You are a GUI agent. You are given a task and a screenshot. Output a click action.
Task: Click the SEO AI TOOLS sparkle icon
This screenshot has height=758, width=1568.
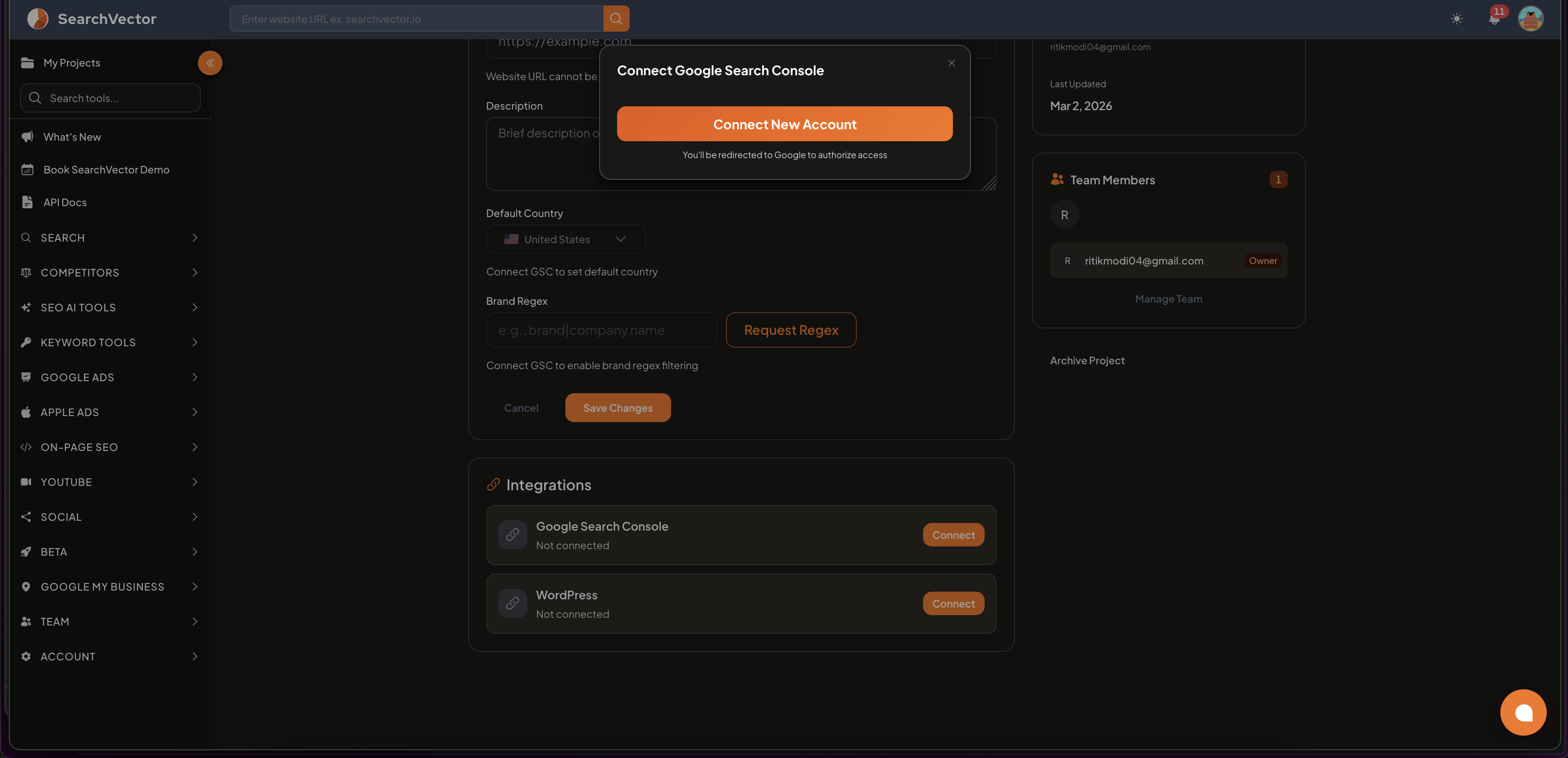pos(26,308)
